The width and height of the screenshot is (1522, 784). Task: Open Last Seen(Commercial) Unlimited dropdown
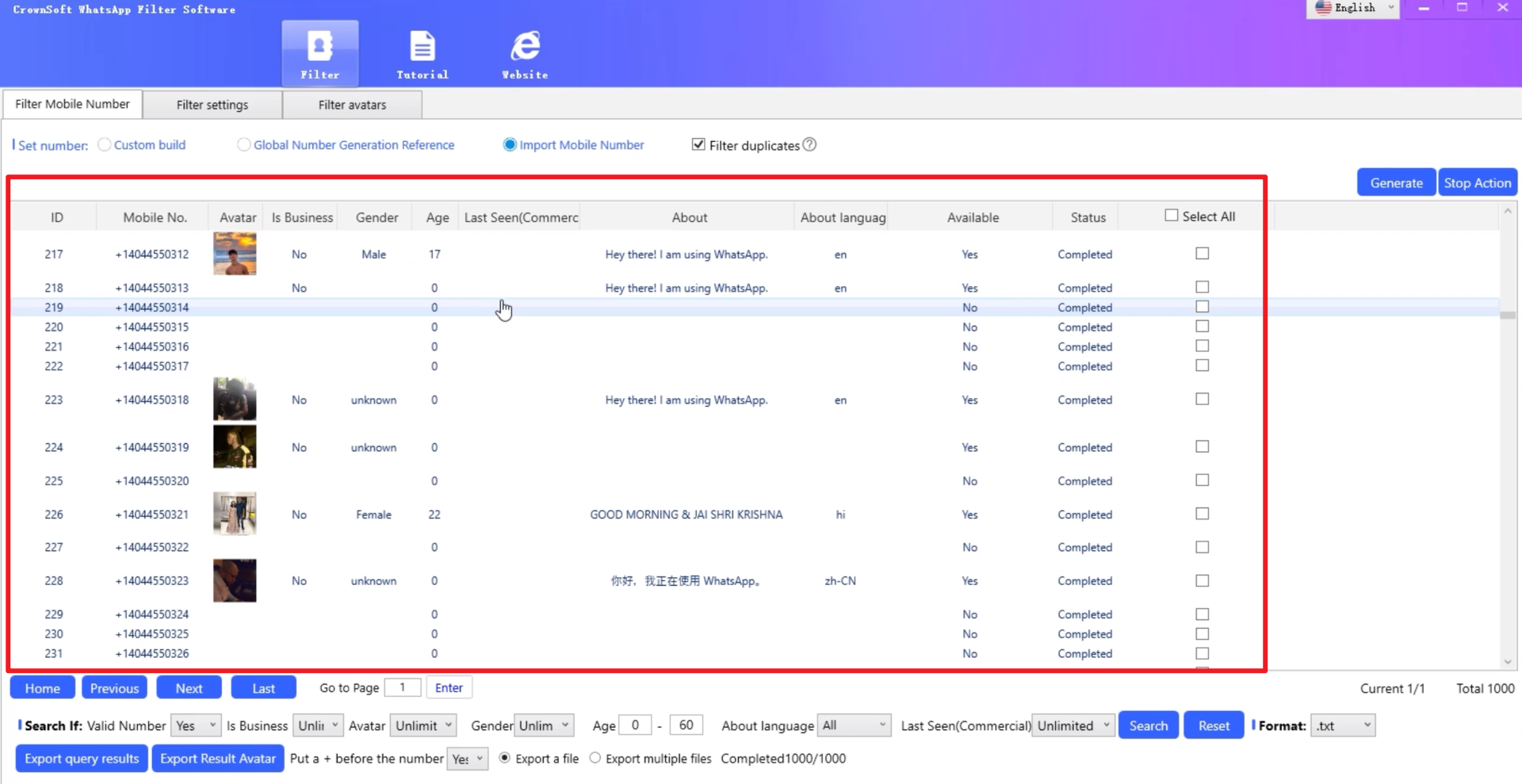pos(1073,725)
